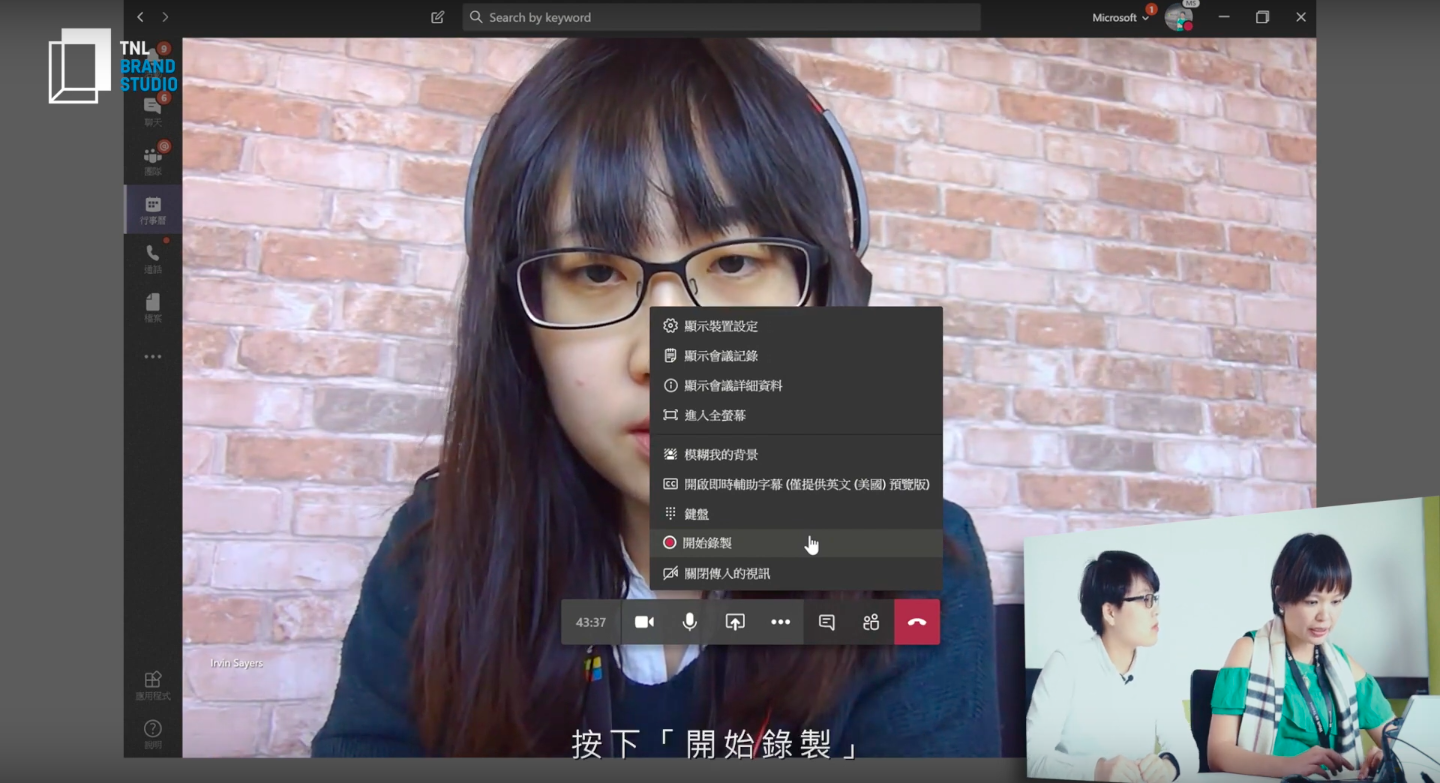The width and height of the screenshot is (1440, 783).
Task: Select 開始錄製 to start recording
Action: point(708,543)
